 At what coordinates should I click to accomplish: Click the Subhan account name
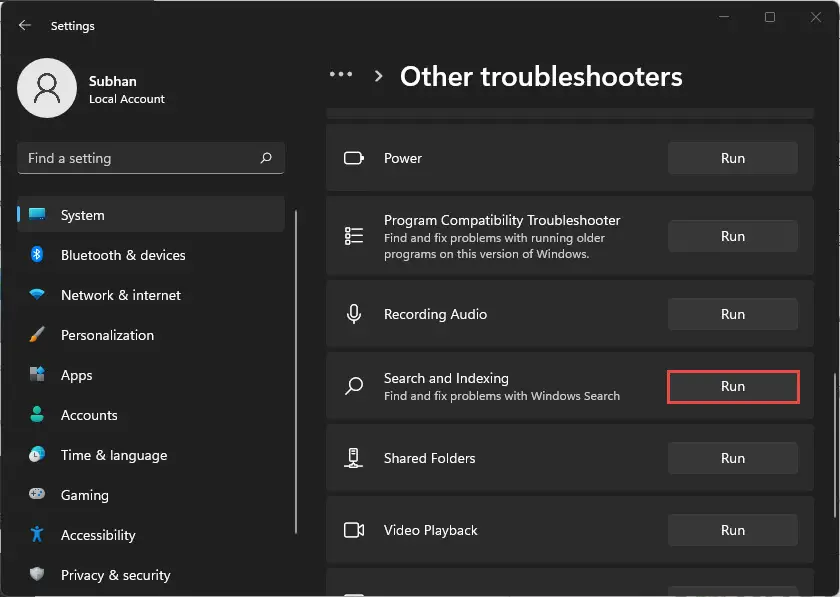tap(112, 81)
